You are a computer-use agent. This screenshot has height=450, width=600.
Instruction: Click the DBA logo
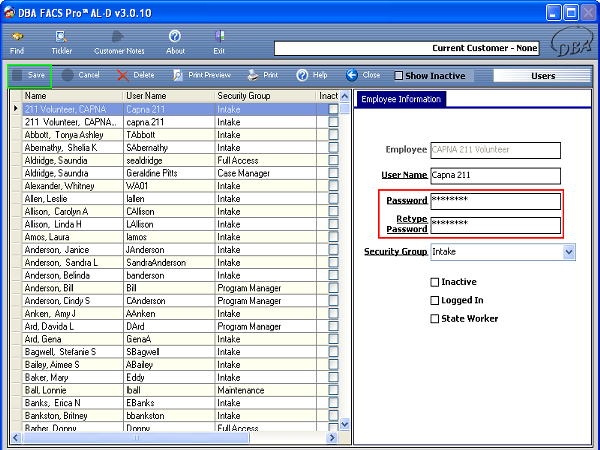[571, 42]
